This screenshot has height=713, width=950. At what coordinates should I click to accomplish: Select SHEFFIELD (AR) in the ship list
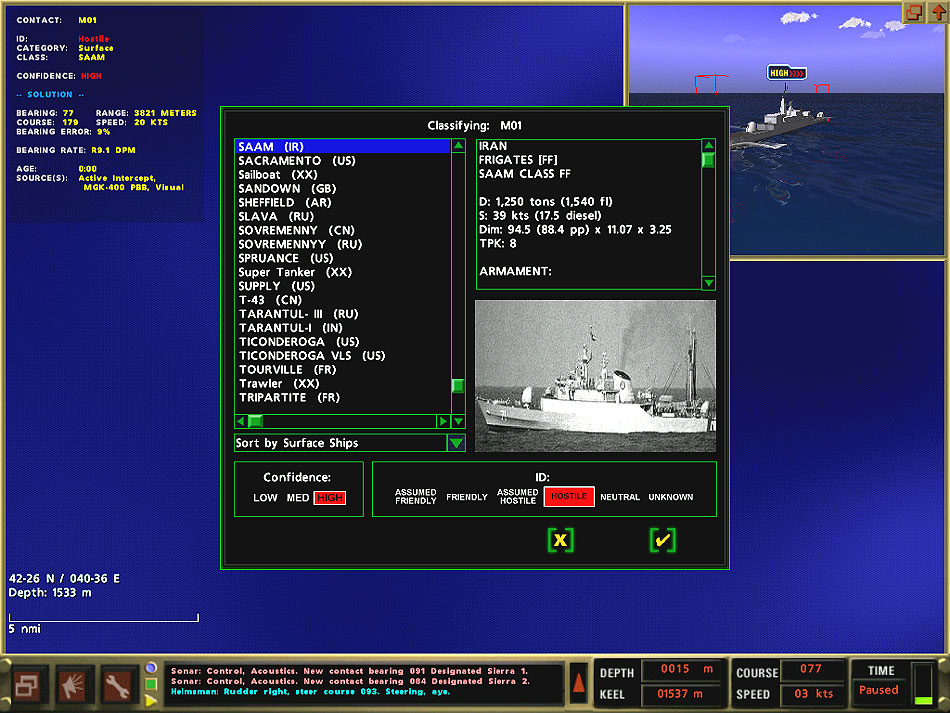tap(342, 202)
